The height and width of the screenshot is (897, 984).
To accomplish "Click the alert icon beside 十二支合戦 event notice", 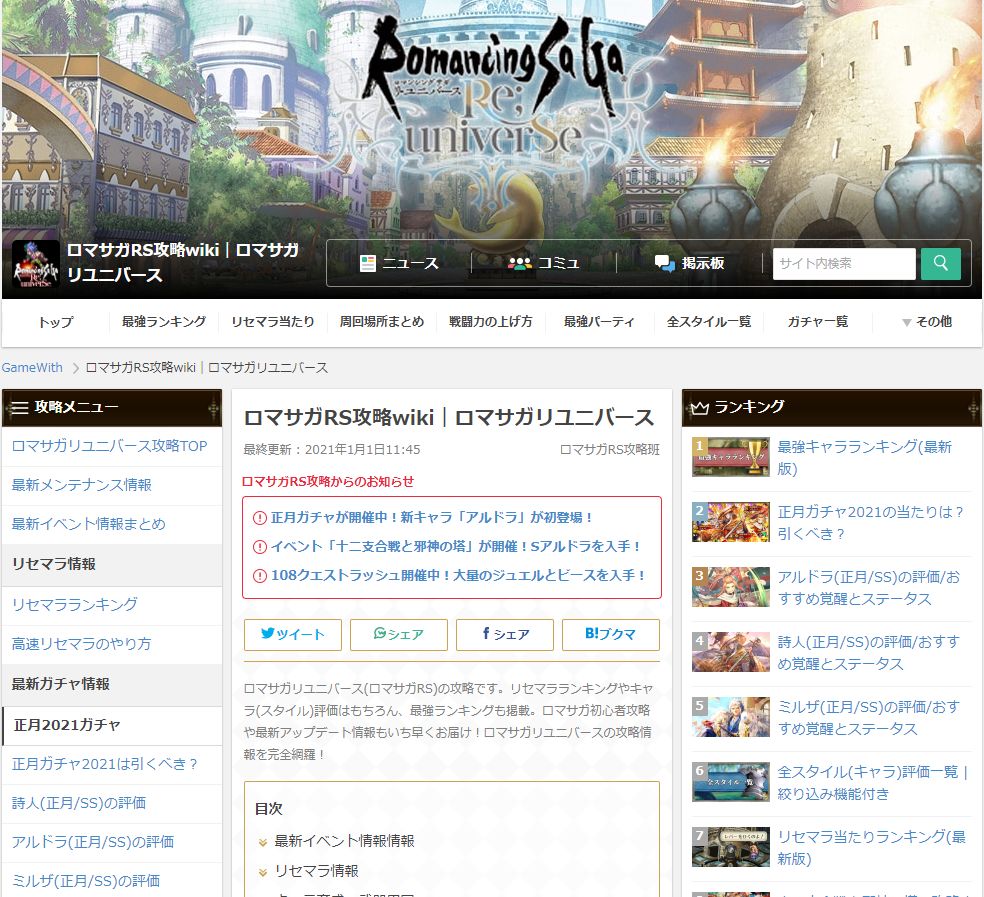I will (x=260, y=547).
